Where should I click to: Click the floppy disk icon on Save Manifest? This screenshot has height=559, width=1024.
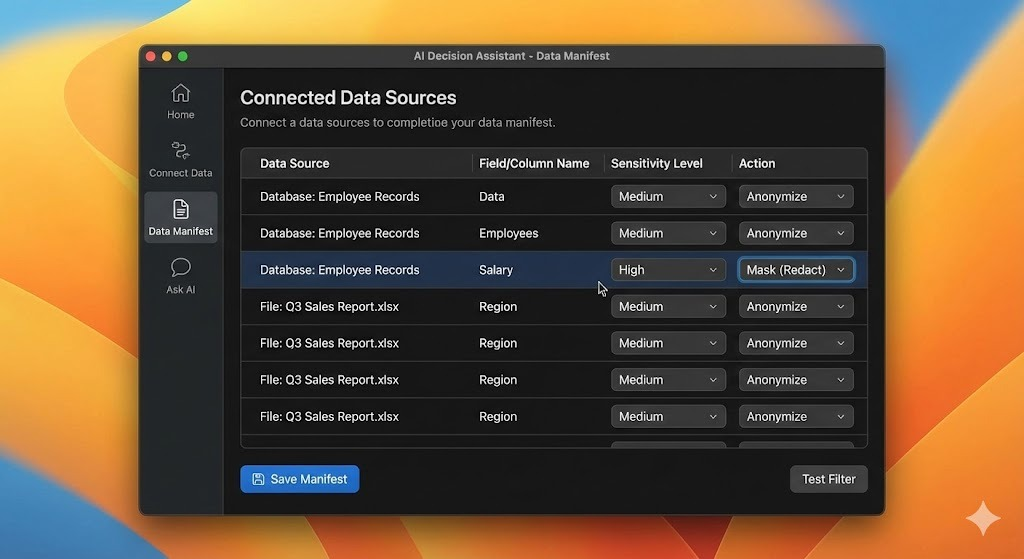tap(258, 479)
